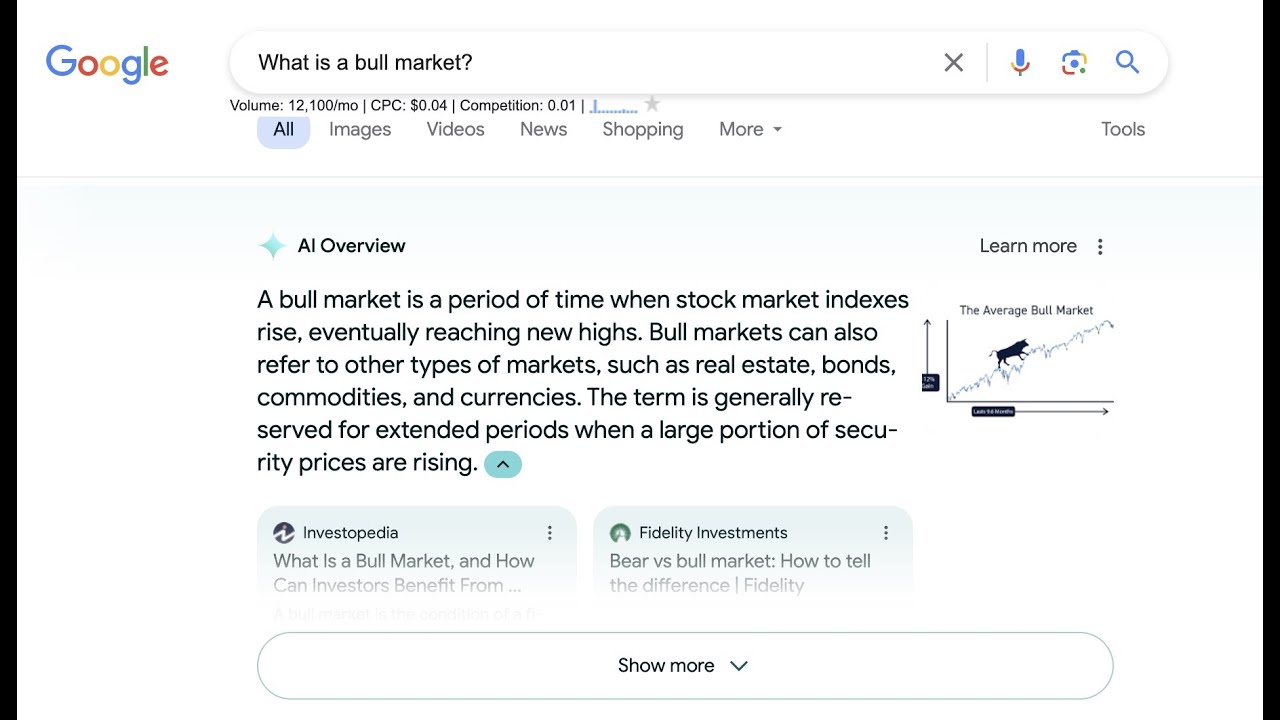This screenshot has width=1280, height=720.
Task: Collapse the AI Overview text with chevron
Action: pos(503,464)
